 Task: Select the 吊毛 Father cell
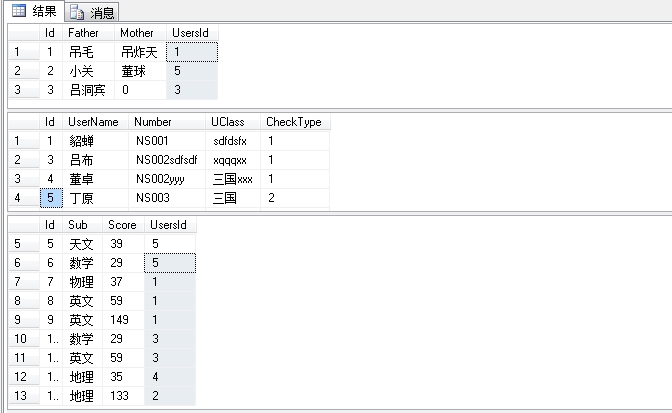tap(88, 52)
